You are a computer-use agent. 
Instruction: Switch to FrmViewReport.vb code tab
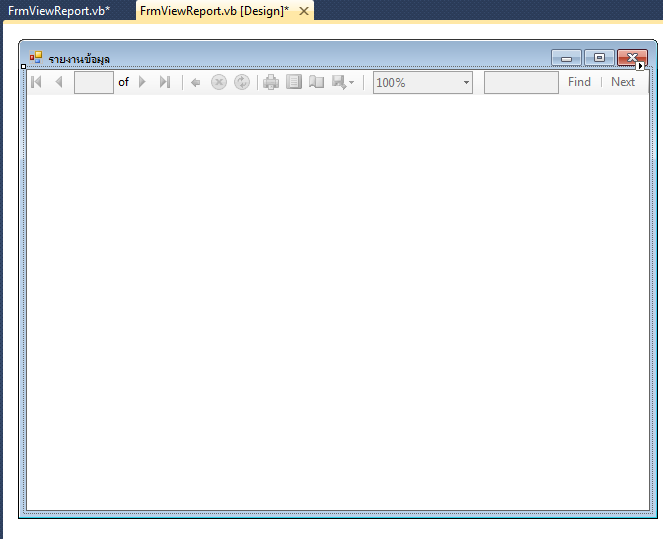[59, 11]
